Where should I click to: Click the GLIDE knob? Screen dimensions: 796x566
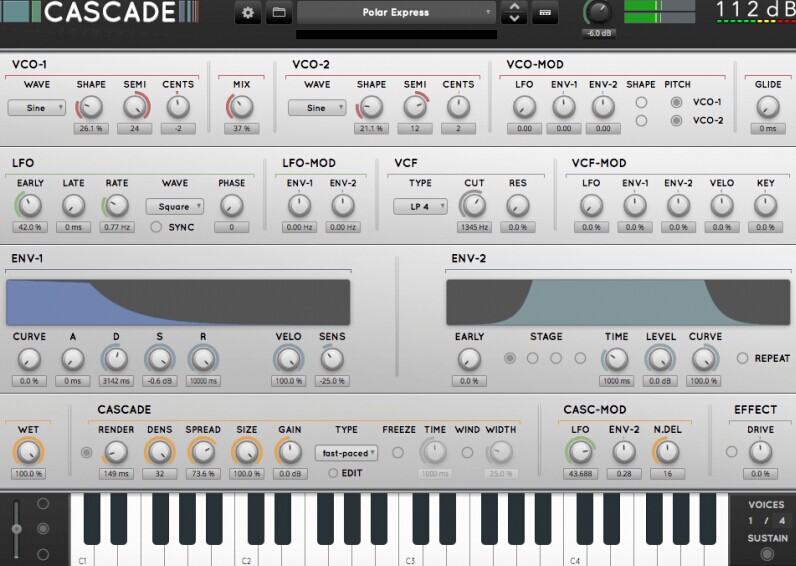767,107
